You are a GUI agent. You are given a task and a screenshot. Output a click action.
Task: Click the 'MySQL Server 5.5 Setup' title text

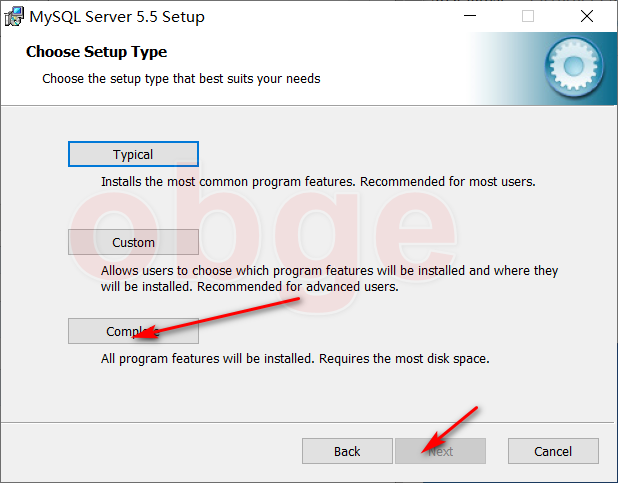[117, 17]
